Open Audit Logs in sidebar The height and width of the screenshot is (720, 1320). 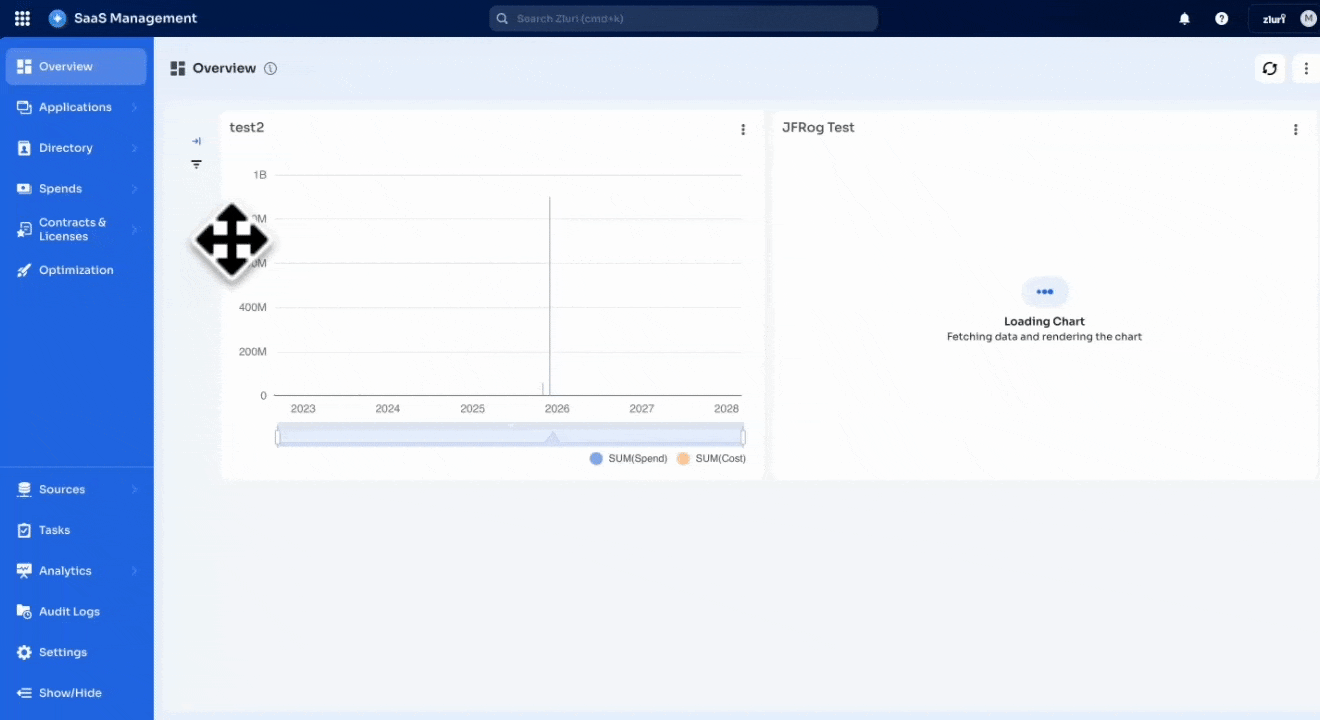[76, 611]
